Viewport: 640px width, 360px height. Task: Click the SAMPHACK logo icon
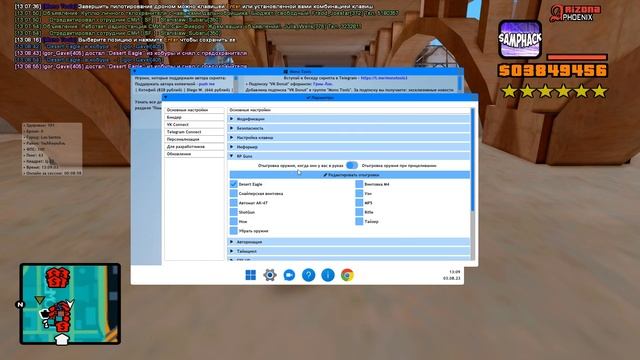pyautogui.click(x=520, y=40)
